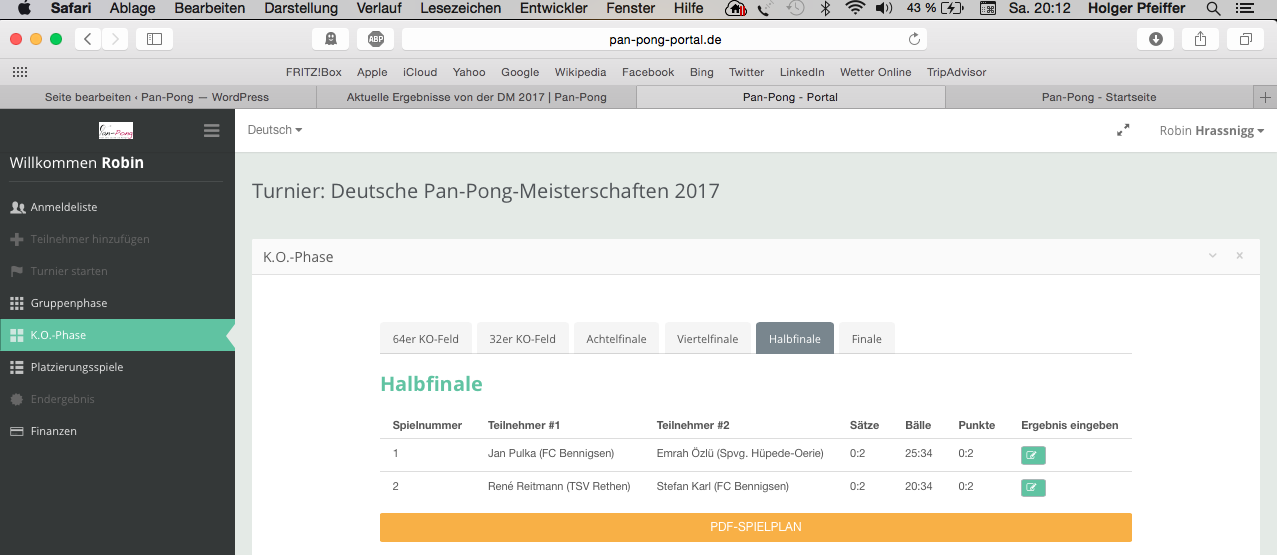Collapse the K.O.-Phase panel chevron
The image size is (1277, 555).
[1213, 256]
